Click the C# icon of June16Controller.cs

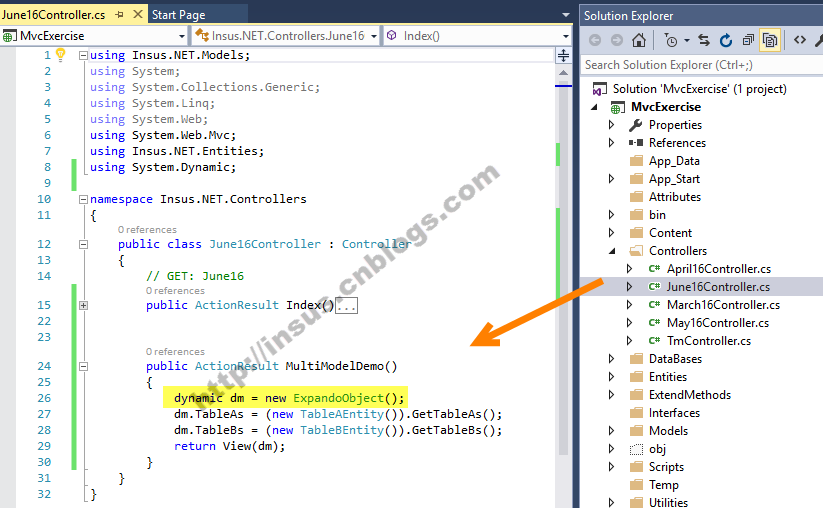click(654, 287)
